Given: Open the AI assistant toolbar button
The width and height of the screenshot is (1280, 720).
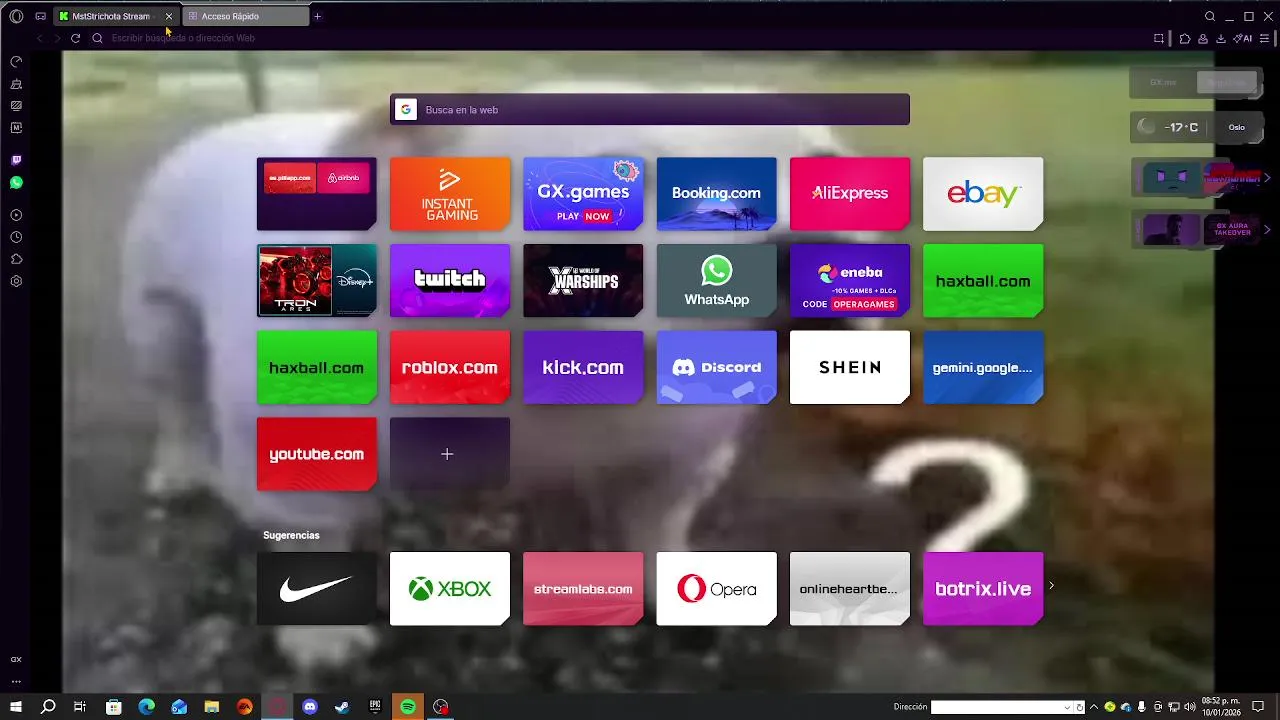Looking at the screenshot, I should pos(1243,38).
